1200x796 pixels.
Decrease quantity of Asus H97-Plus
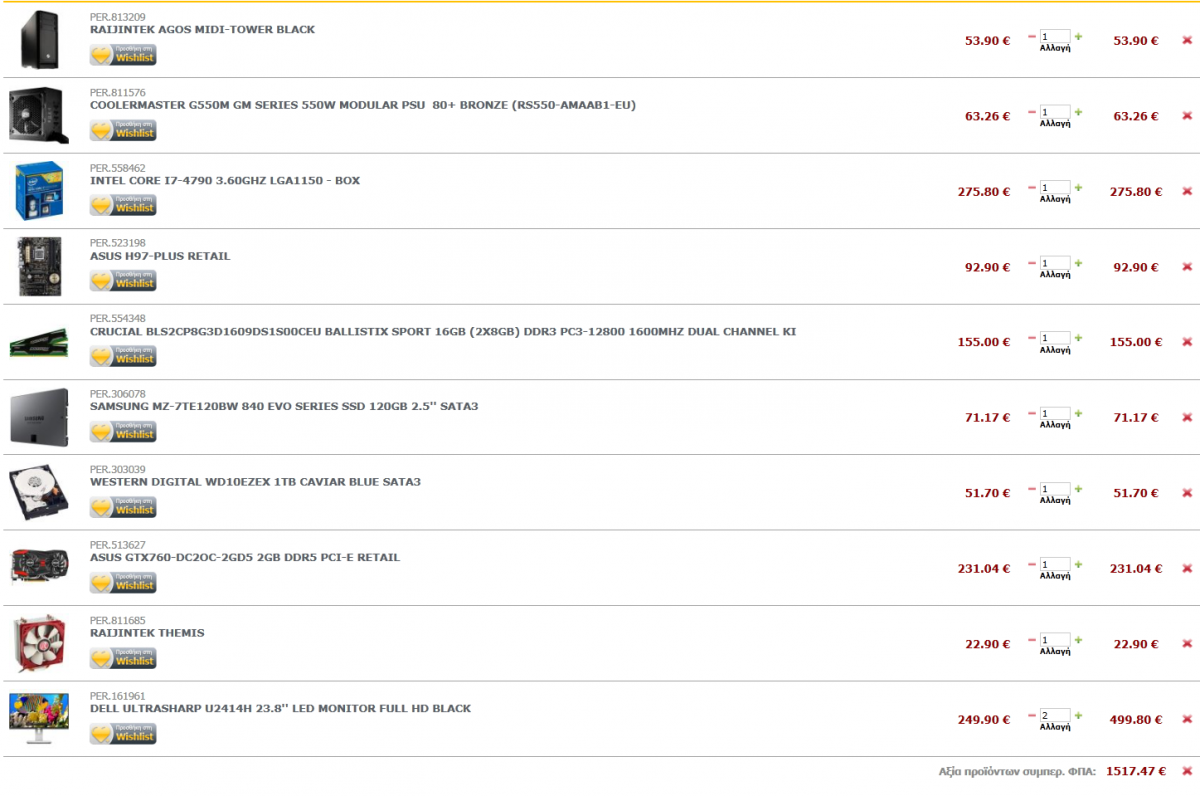point(1032,262)
